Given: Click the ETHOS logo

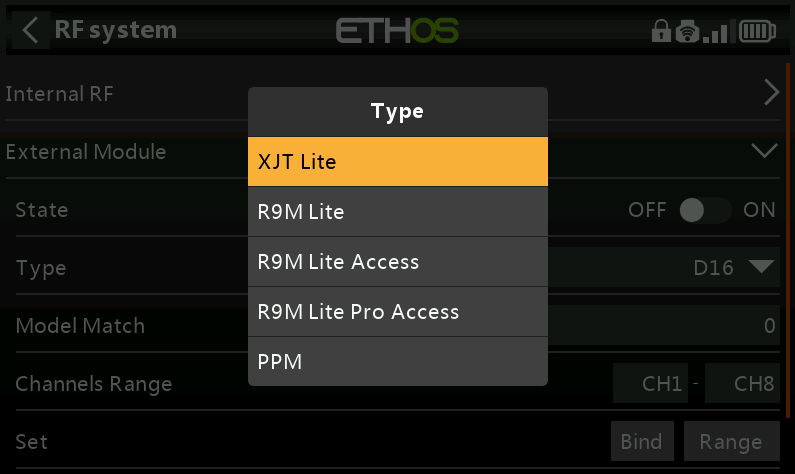Looking at the screenshot, I should [x=397, y=30].
